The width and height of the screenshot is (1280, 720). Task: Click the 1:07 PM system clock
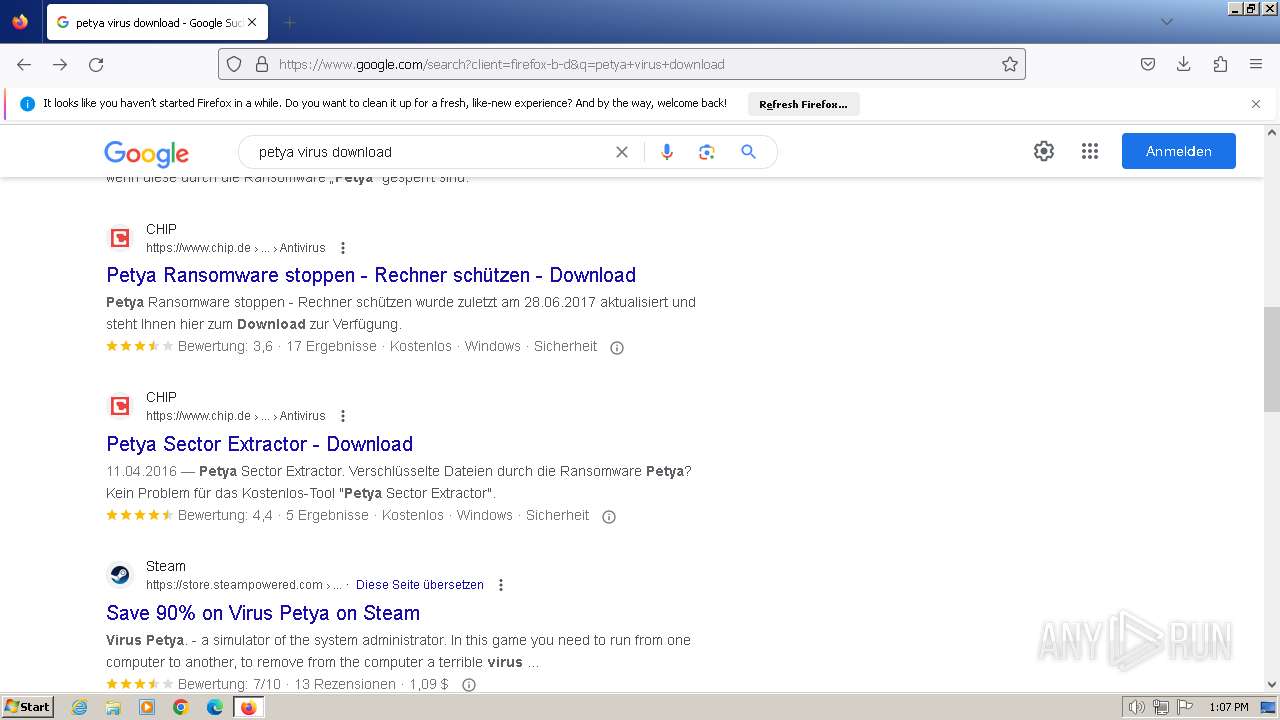[x=1229, y=707]
